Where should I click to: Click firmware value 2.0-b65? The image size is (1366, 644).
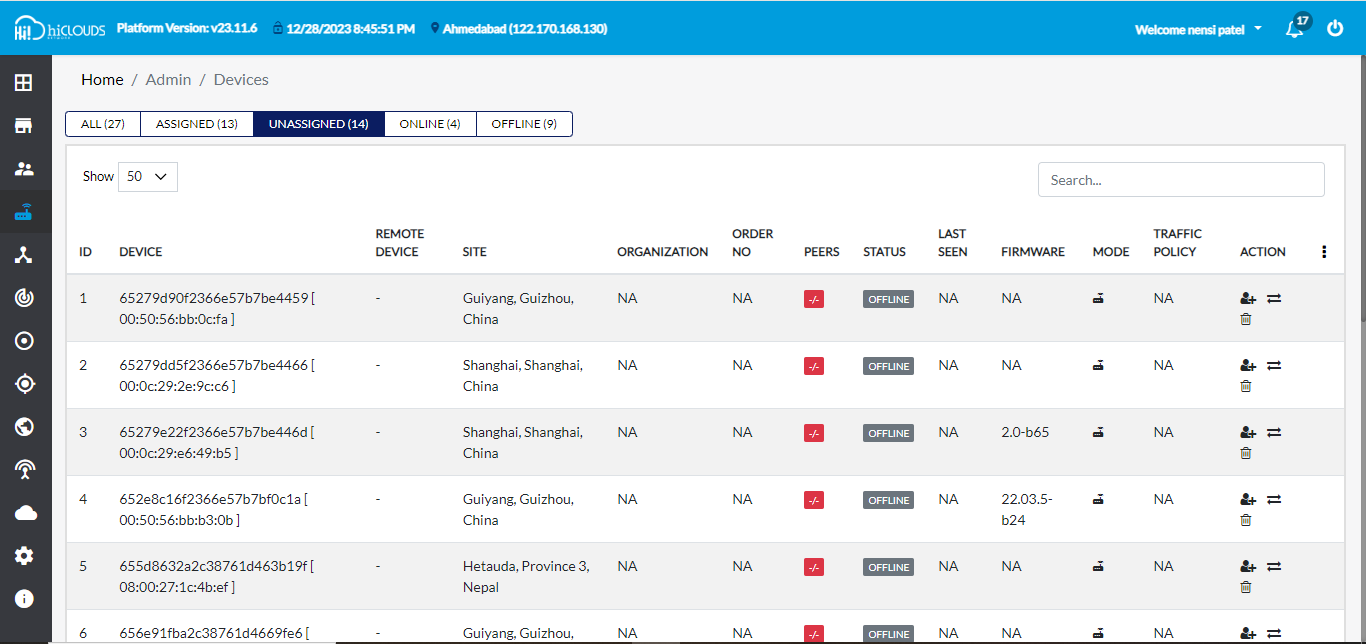pos(1025,432)
